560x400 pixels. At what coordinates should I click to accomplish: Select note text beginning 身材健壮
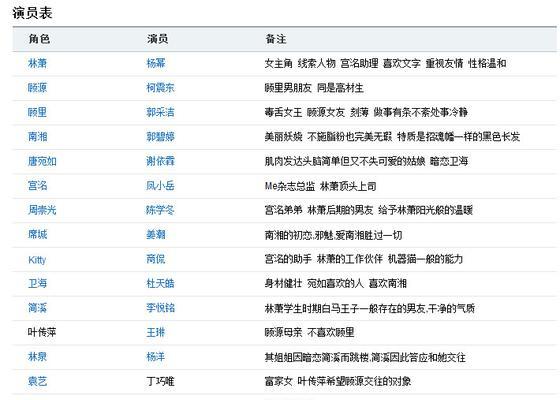tap(336, 284)
